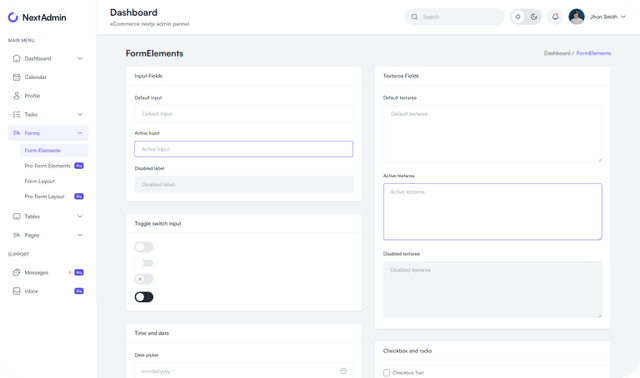
Task: Open Messages in the Support section
Action: click(x=48, y=272)
